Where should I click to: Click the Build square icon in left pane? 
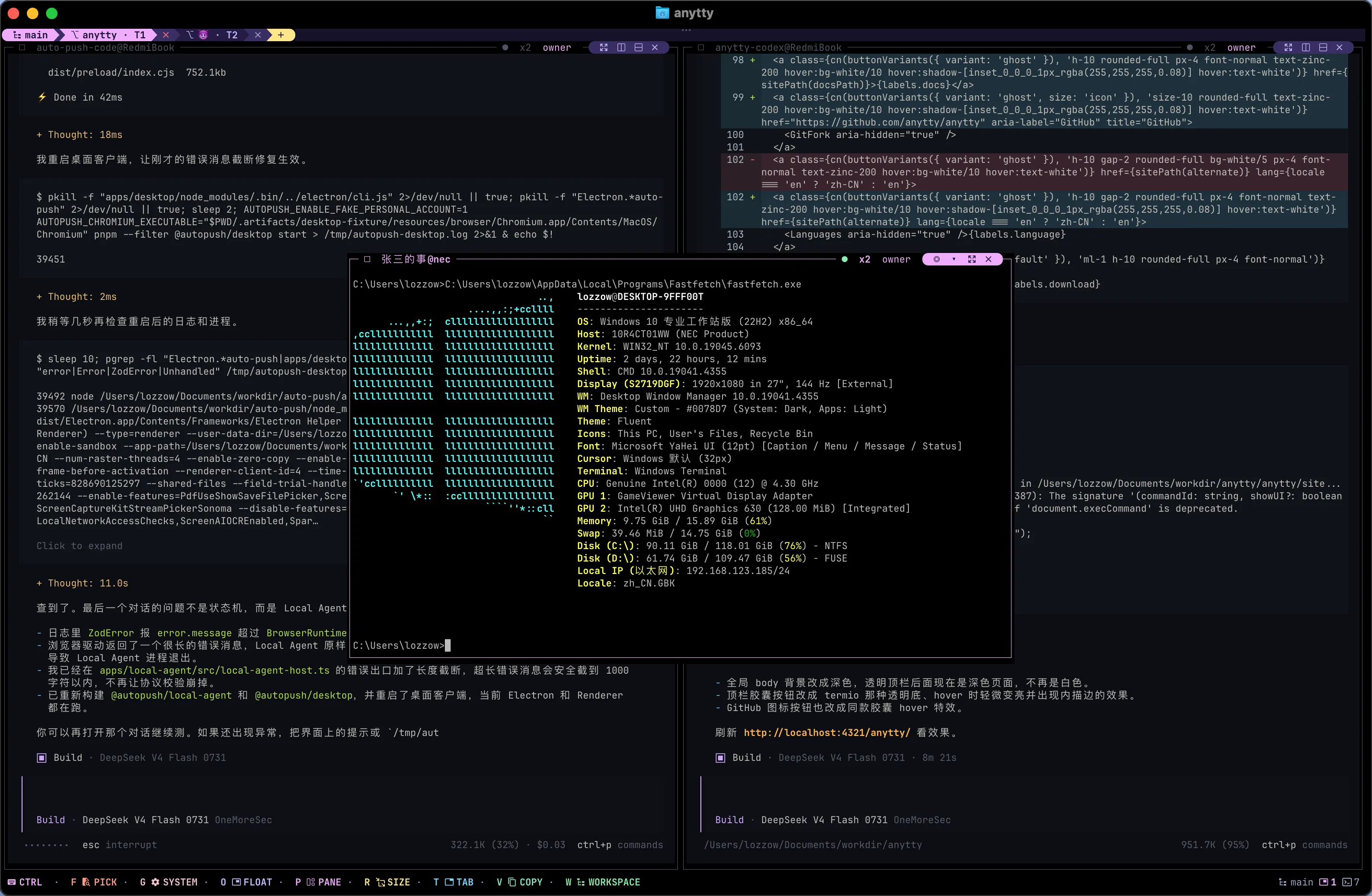[x=42, y=758]
